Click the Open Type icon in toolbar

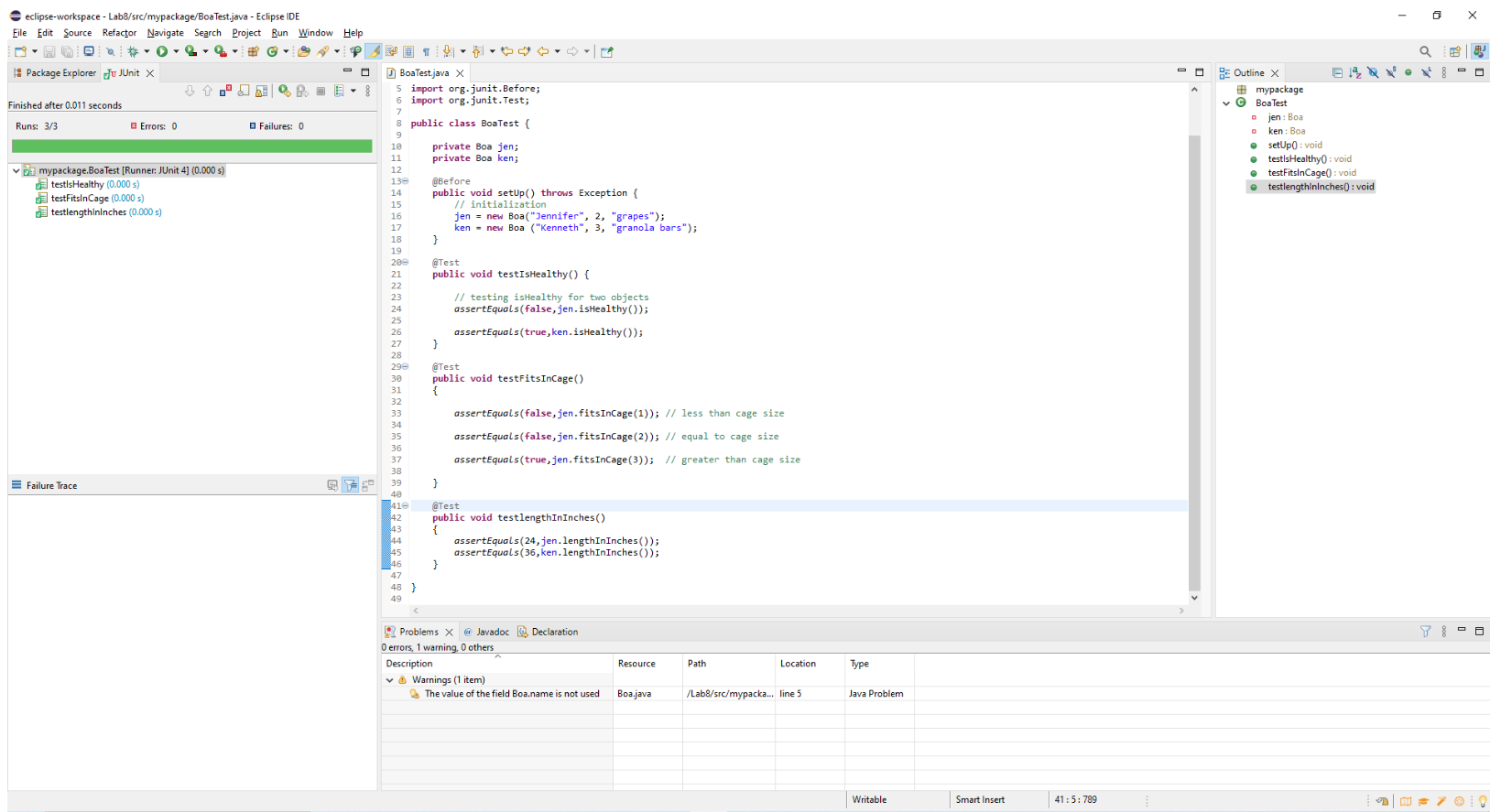(303, 51)
